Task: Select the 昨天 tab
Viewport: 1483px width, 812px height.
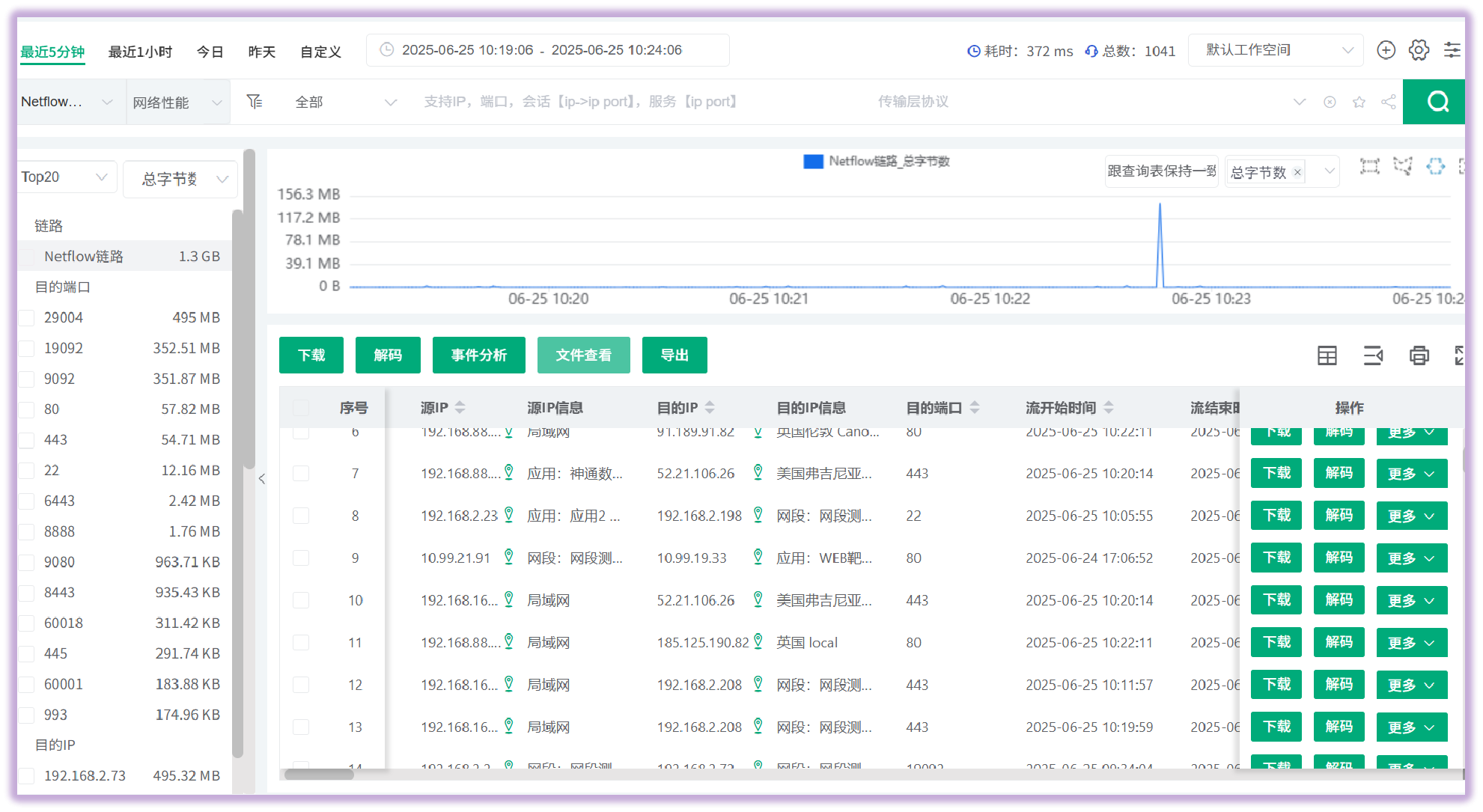Action: [x=262, y=52]
